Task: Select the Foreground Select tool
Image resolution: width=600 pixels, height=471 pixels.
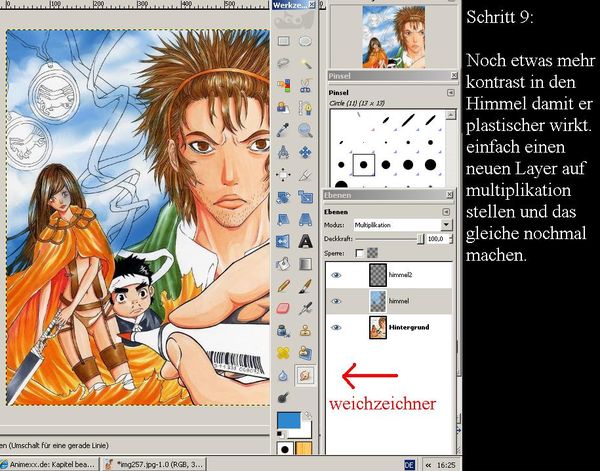Action: point(283,108)
